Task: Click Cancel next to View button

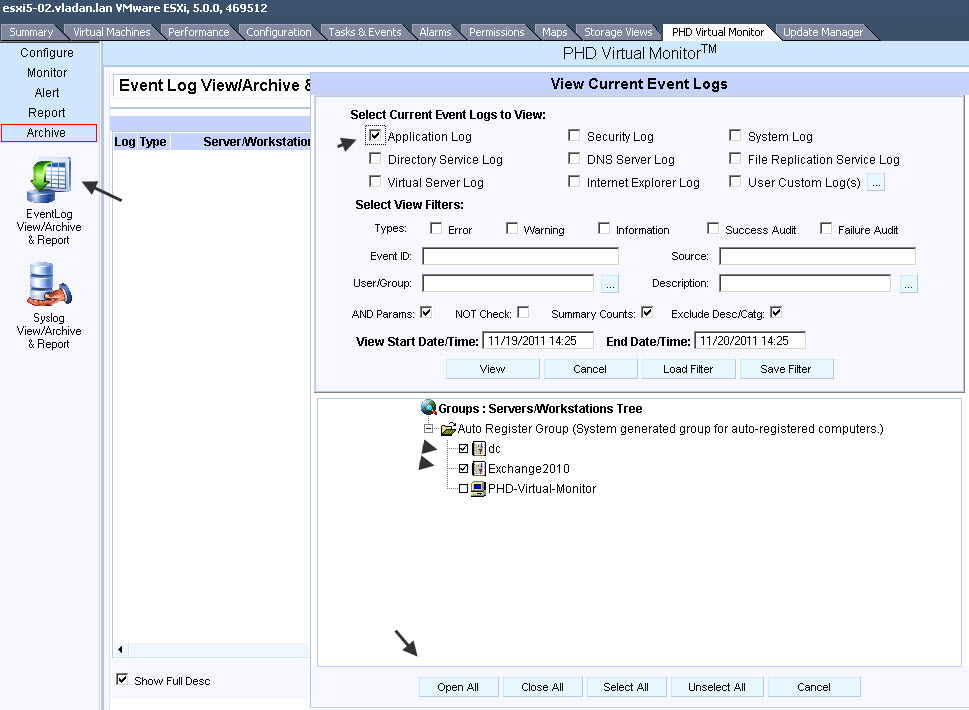Action: [590, 369]
